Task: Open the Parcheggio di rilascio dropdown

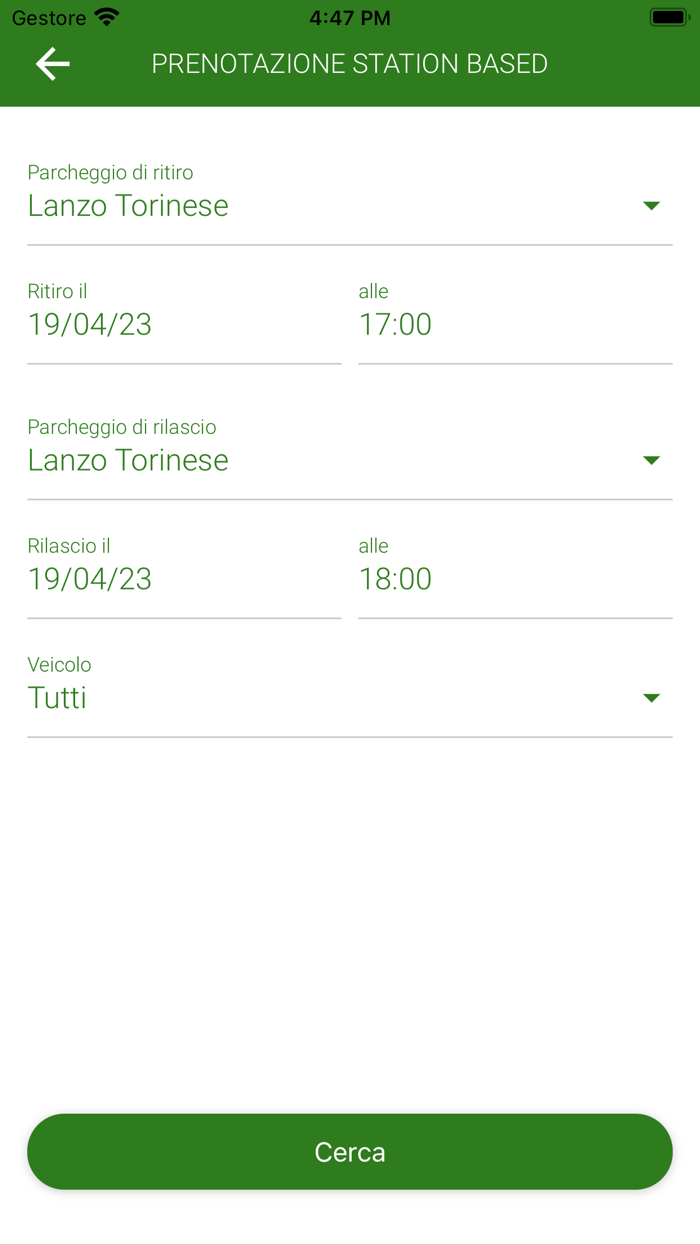Action: pos(652,460)
